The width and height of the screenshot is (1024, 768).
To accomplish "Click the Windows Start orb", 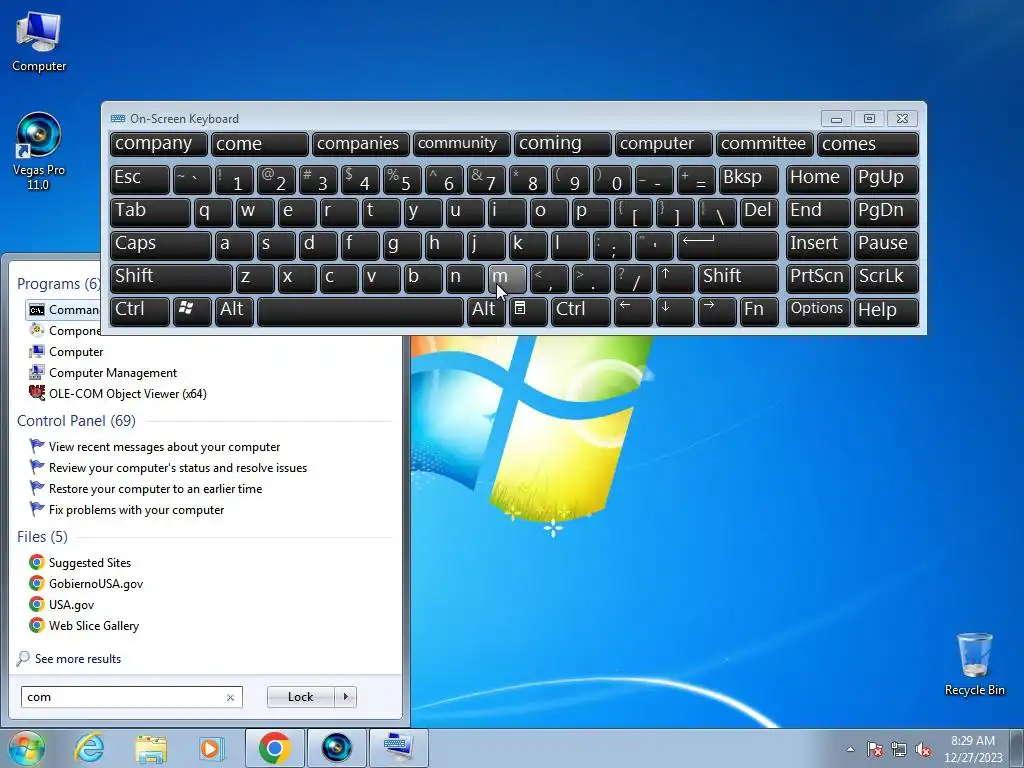I will point(26,748).
